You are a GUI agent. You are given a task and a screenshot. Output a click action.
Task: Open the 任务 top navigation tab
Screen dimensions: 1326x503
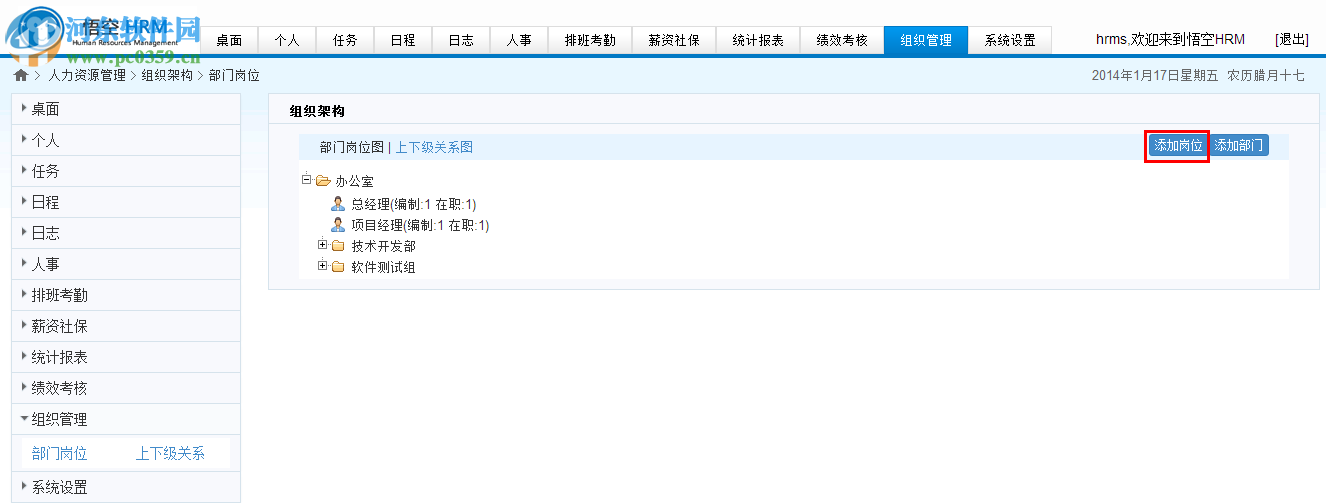(x=345, y=40)
